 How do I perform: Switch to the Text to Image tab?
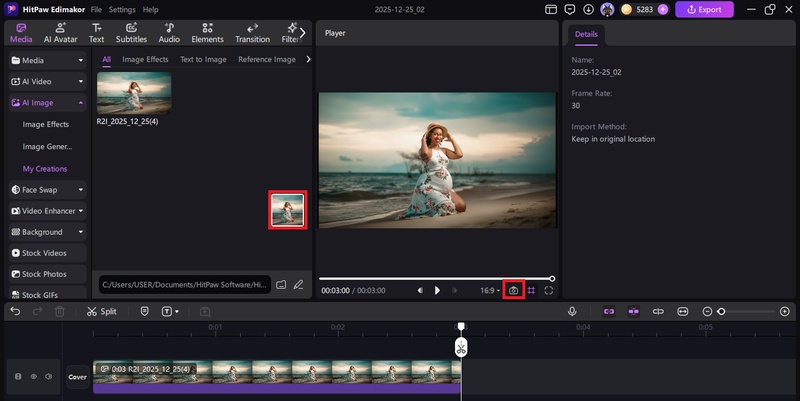click(203, 59)
